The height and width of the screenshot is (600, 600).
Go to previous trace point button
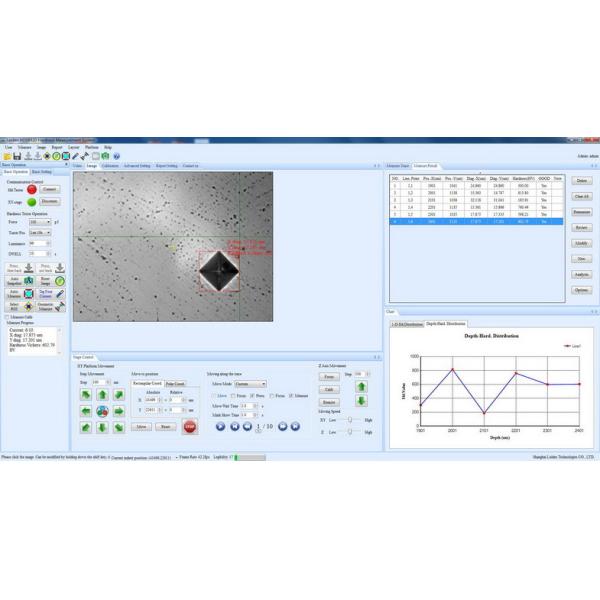click(x=247, y=426)
